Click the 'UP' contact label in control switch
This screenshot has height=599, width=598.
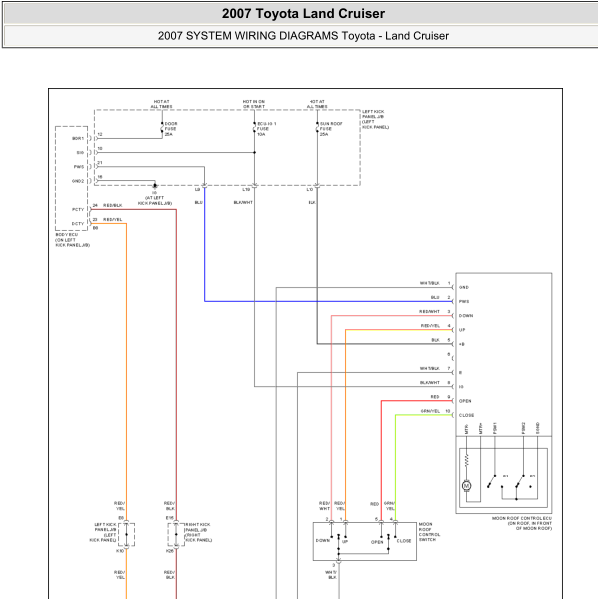click(345, 542)
